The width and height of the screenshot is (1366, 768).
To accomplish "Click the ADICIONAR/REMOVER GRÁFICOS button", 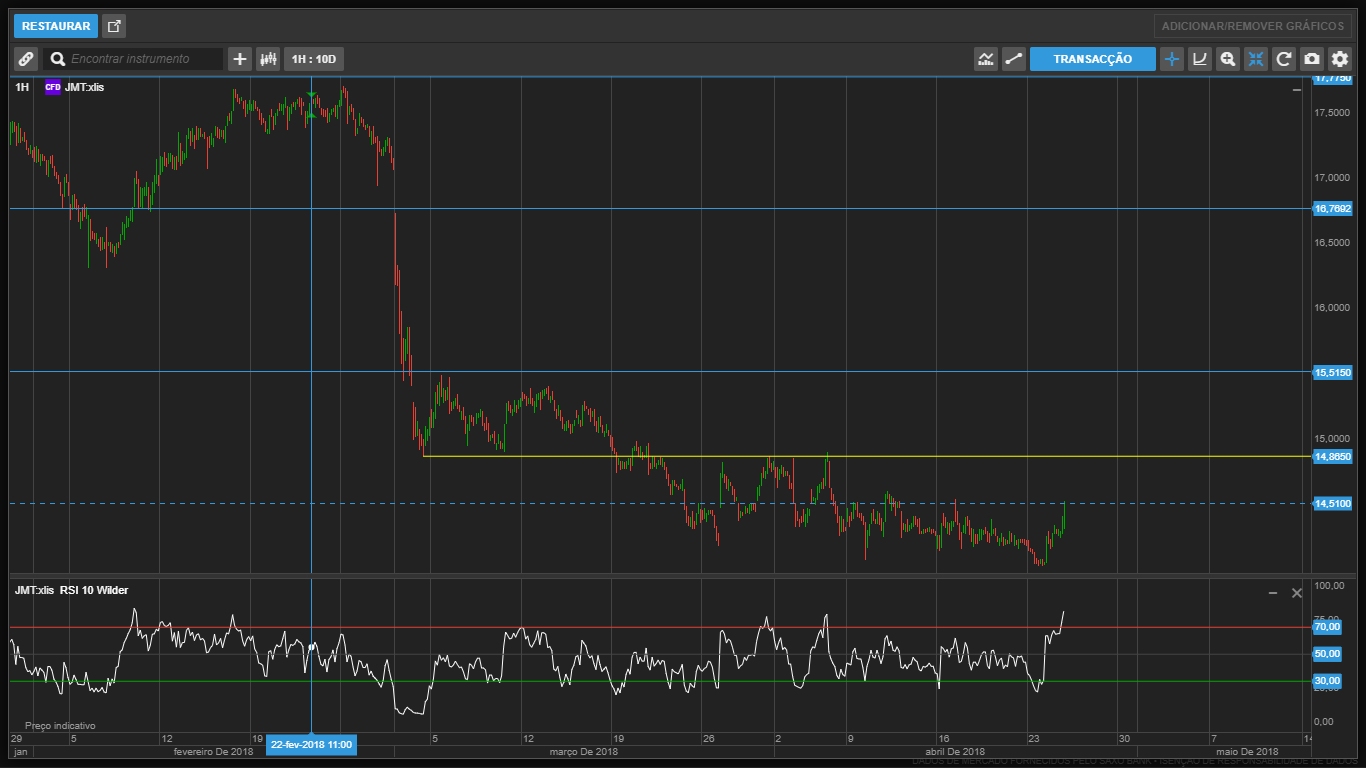I will coord(1252,26).
